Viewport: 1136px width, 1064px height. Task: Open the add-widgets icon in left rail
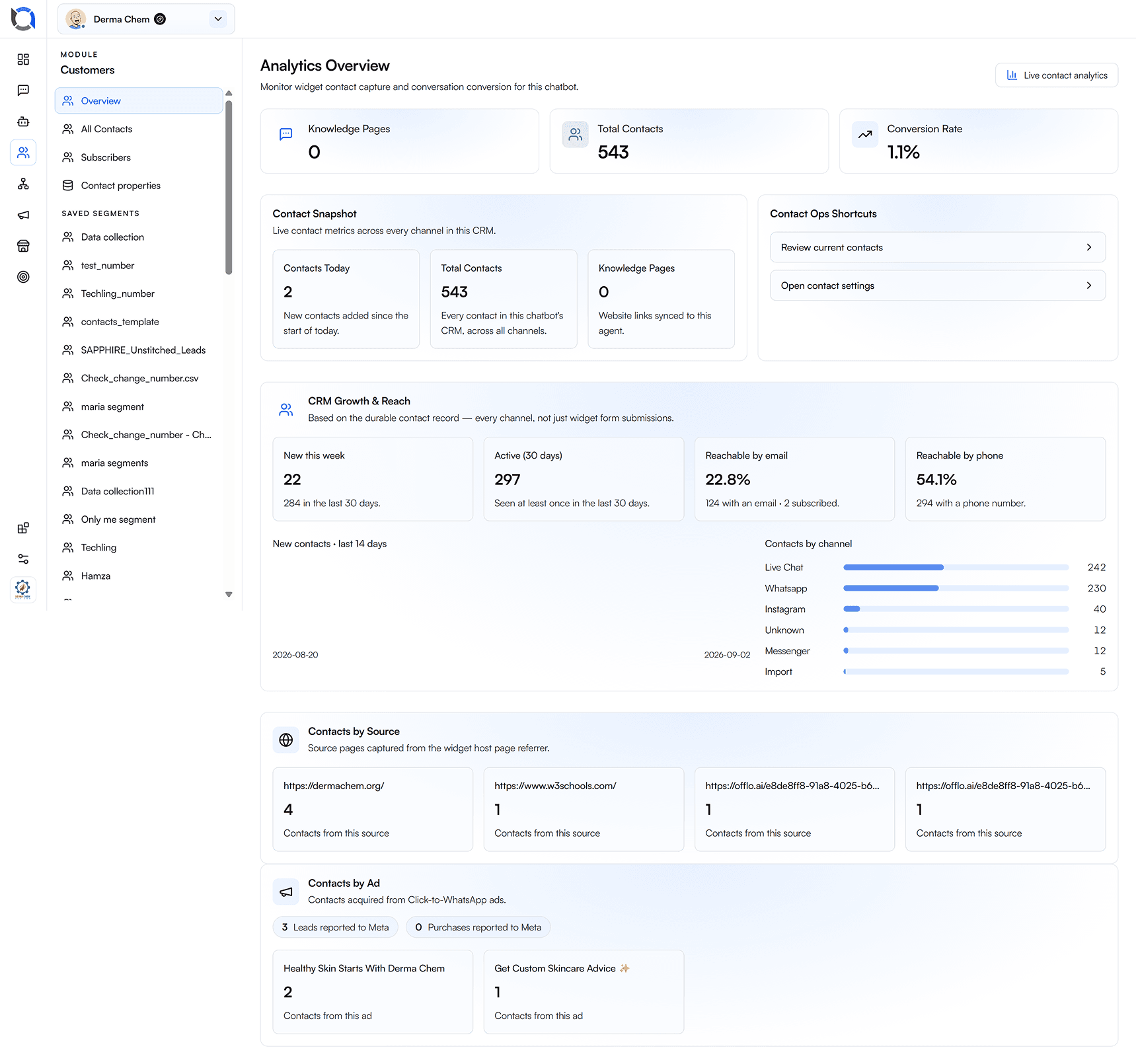(x=23, y=528)
